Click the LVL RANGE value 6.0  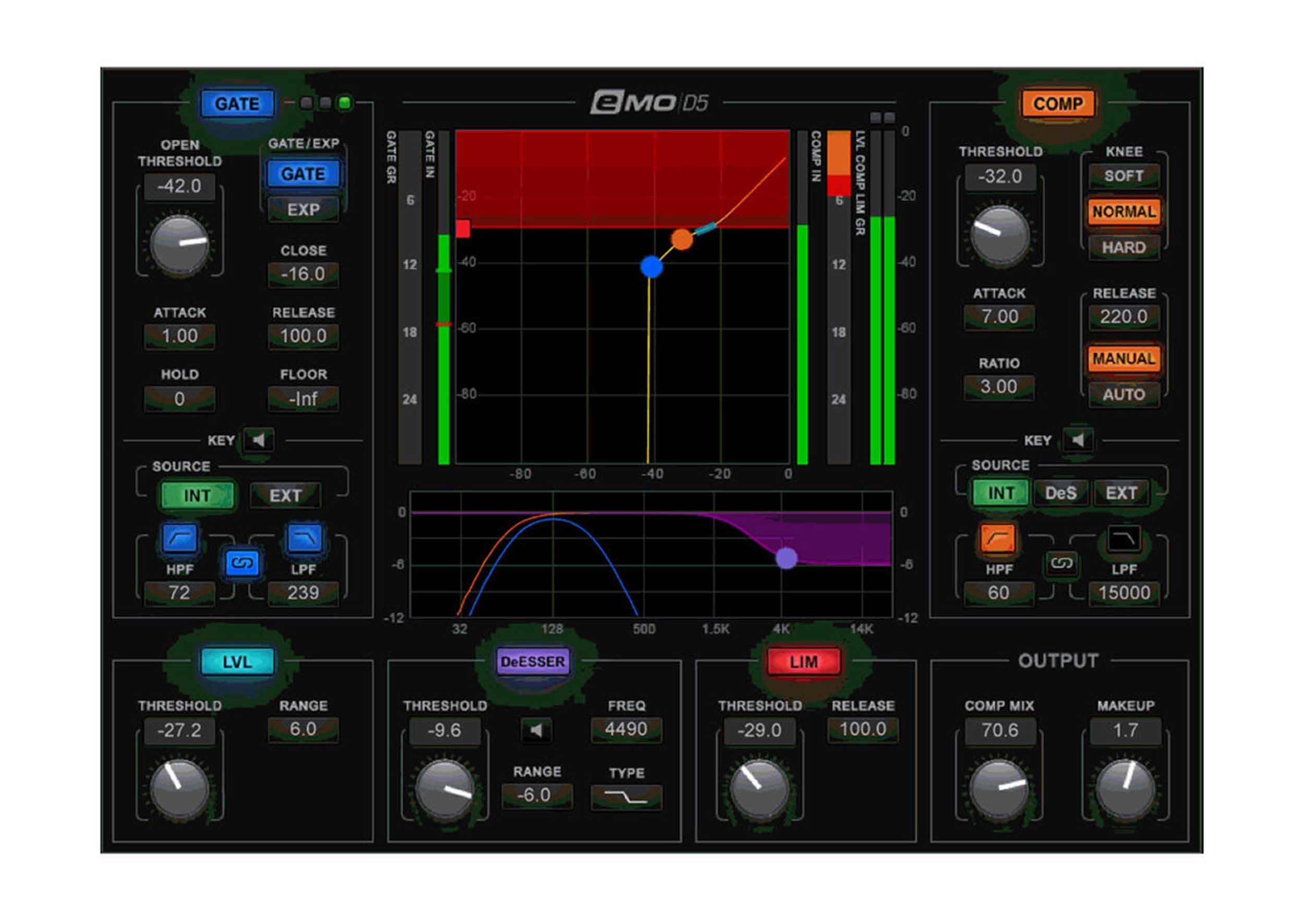(x=303, y=730)
